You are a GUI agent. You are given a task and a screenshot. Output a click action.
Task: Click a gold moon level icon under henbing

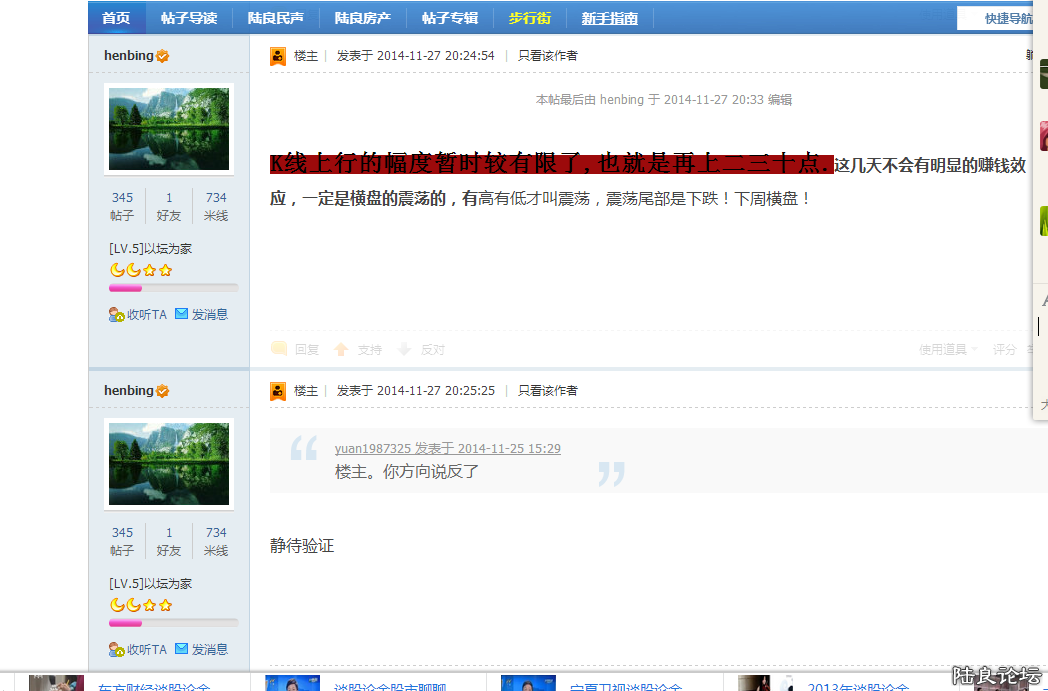pyautogui.click(x=117, y=269)
